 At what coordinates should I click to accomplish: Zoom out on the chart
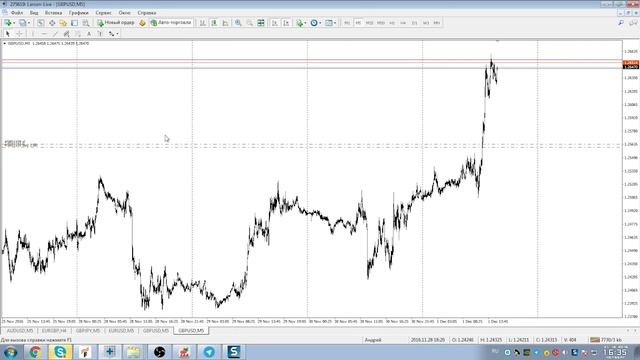point(249,23)
